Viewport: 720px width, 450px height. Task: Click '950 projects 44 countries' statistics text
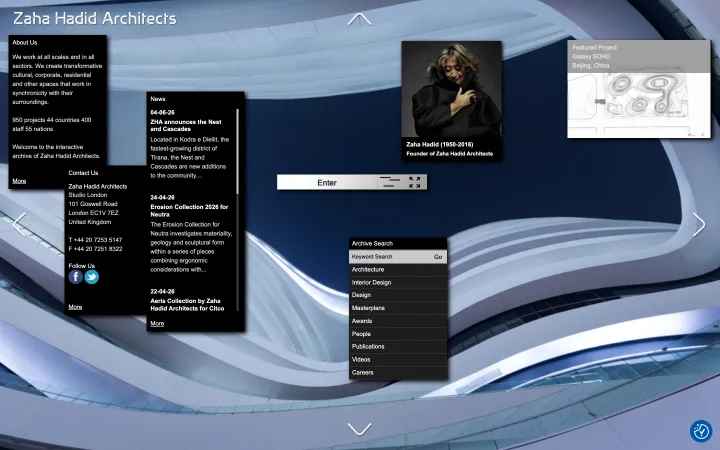51,124
